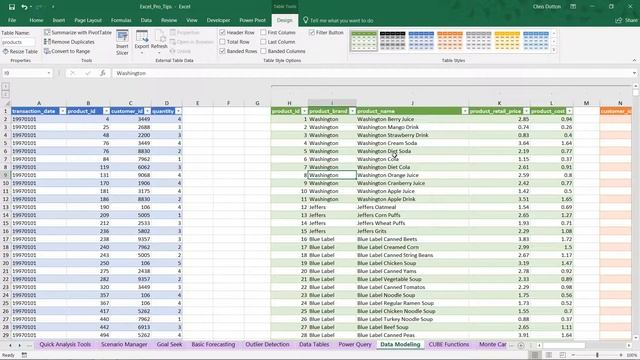Click the previous sheet tab arrow

pos(10,345)
